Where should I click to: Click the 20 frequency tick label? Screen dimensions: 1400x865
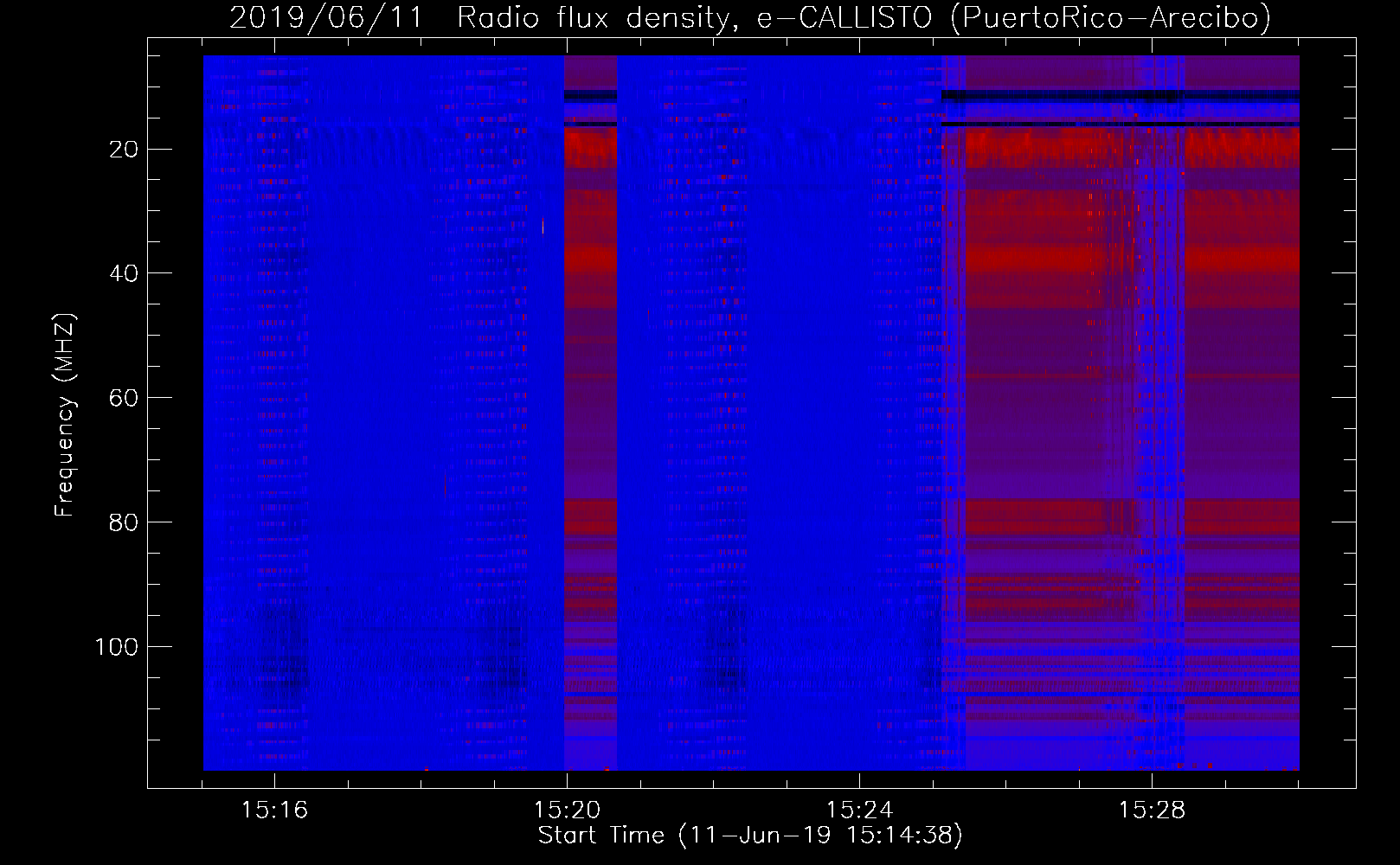pyautogui.click(x=124, y=150)
